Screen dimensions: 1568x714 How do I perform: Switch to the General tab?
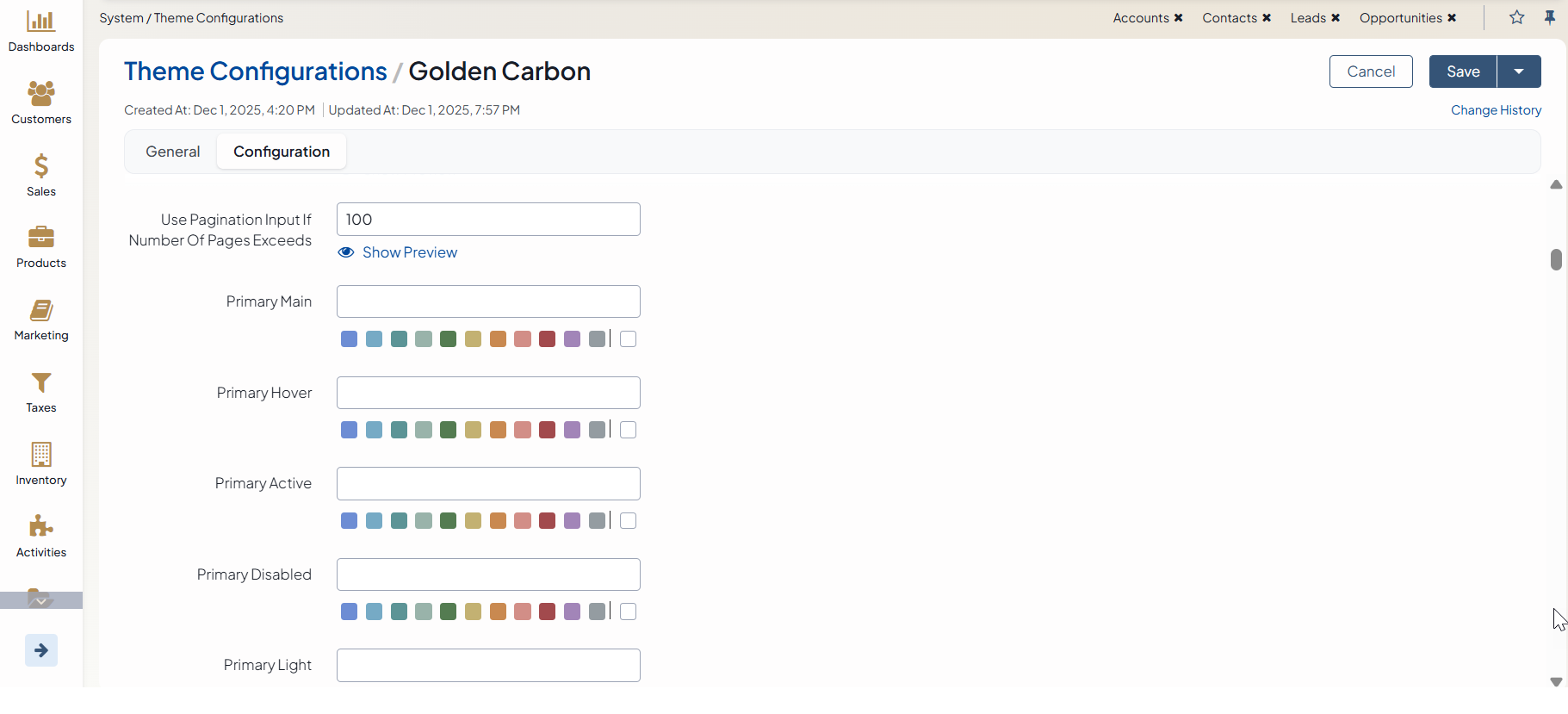pos(172,152)
